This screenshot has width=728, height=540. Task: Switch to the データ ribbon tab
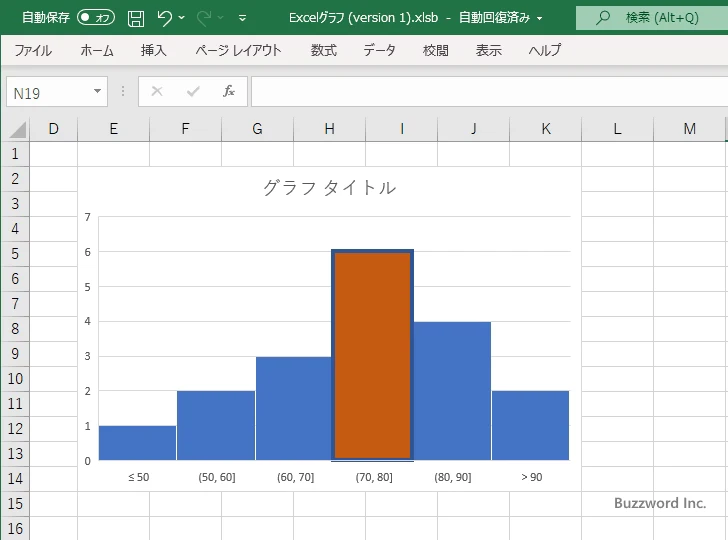coord(379,50)
